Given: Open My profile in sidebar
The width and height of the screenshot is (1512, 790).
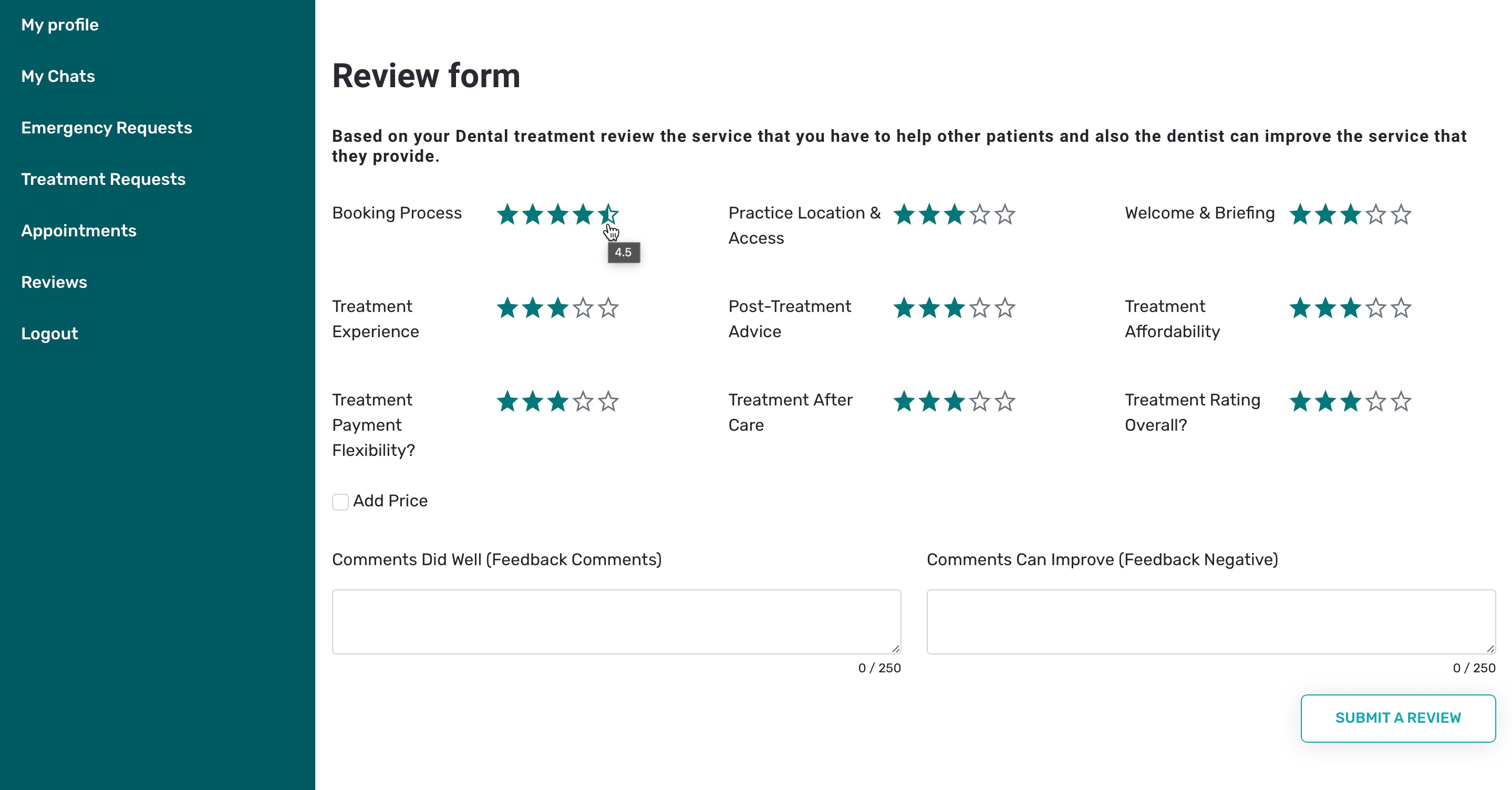Looking at the screenshot, I should point(60,25).
